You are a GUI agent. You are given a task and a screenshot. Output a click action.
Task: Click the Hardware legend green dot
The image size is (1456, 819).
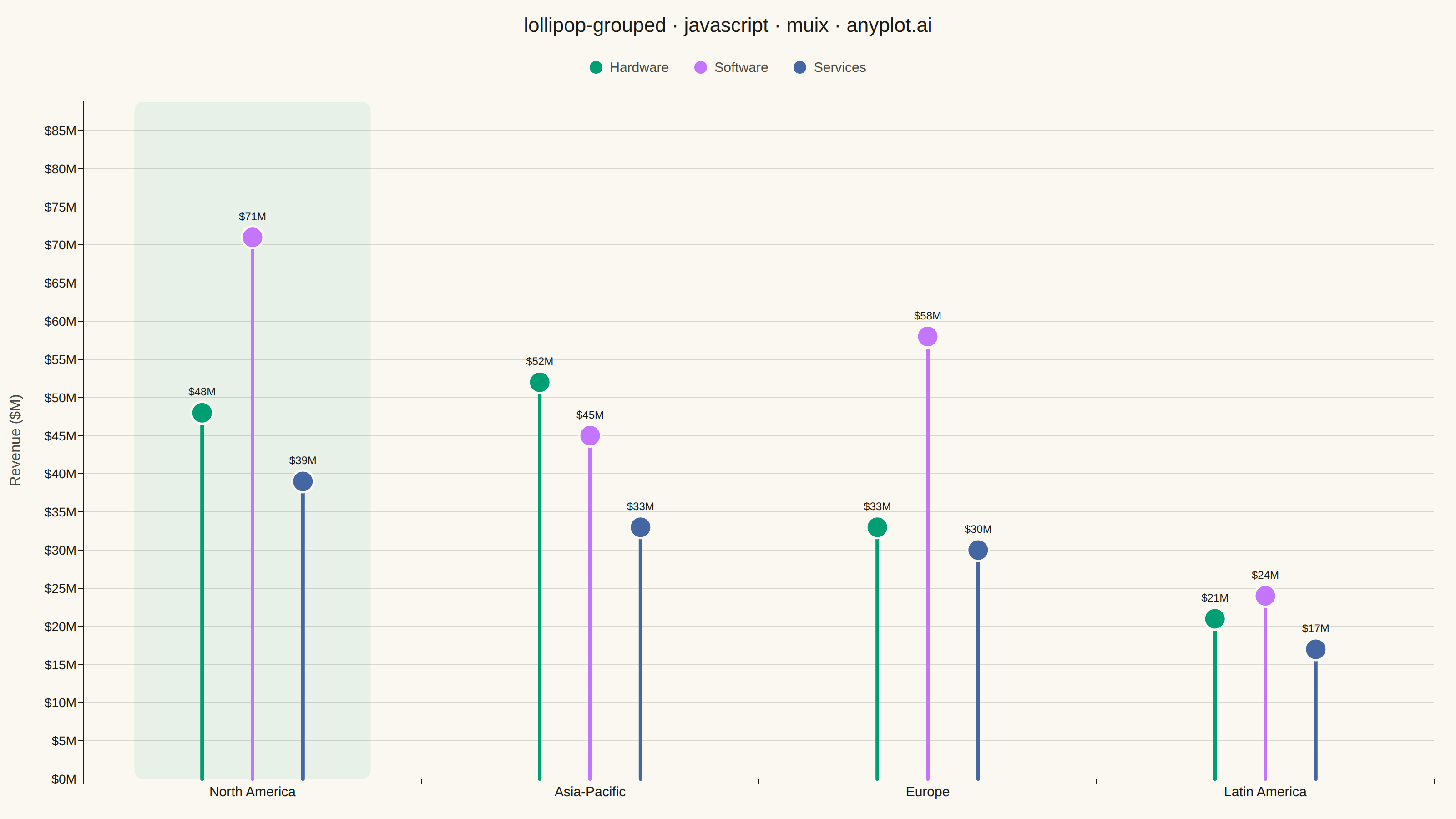pyautogui.click(x=596, y=67)
